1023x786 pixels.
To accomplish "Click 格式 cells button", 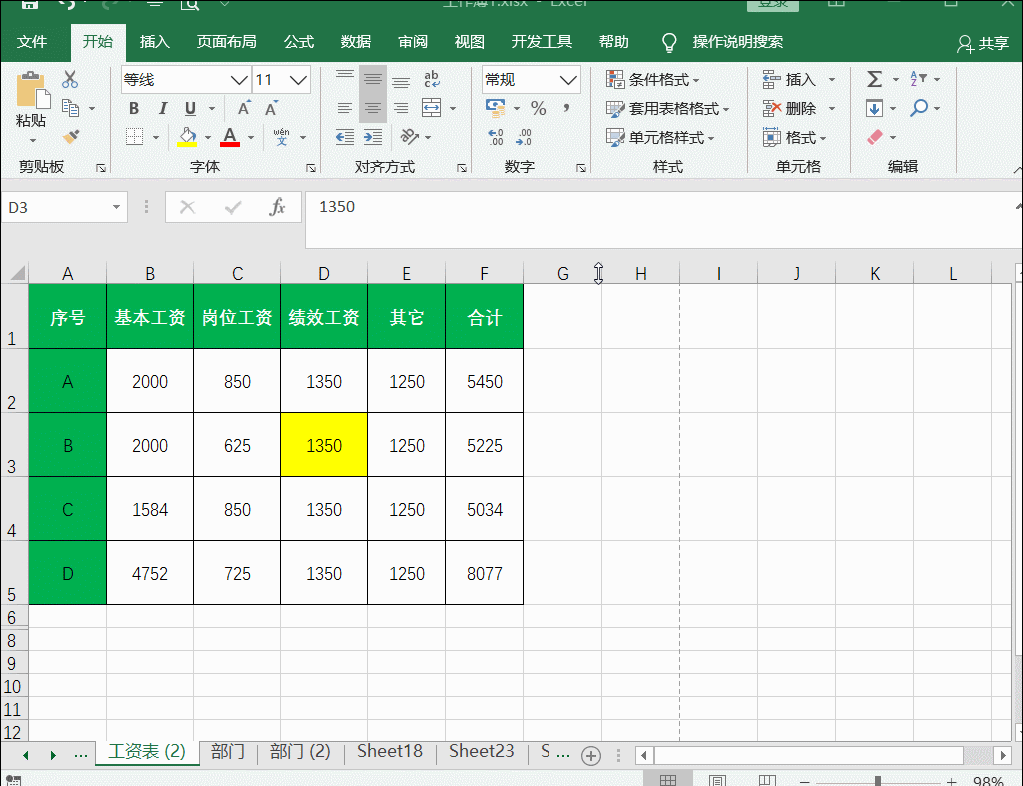I will point(795,137).
